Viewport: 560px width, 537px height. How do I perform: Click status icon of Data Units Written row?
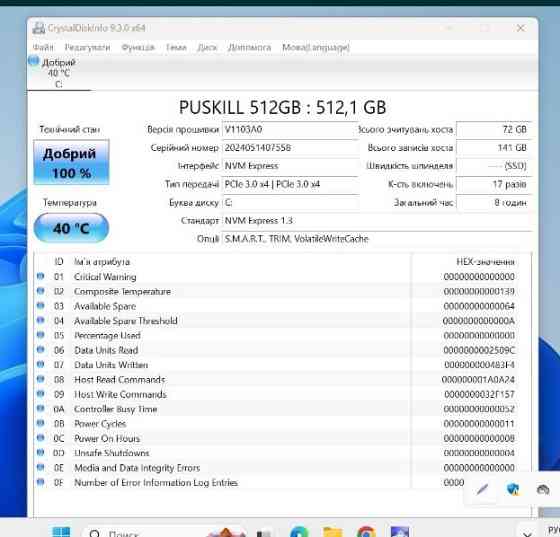(x=41, y=364)
